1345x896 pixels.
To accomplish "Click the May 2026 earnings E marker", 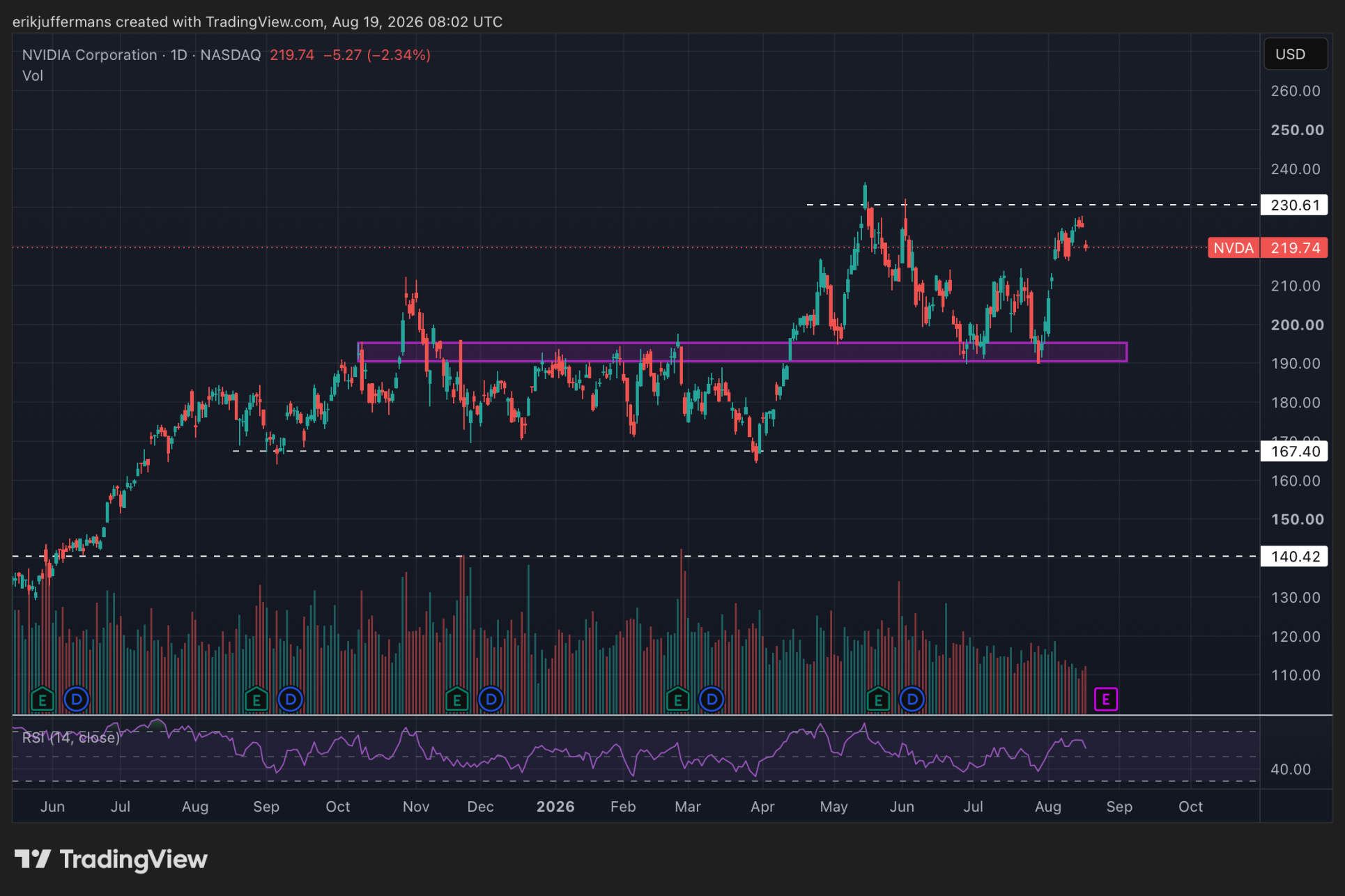I will (878, 699).
